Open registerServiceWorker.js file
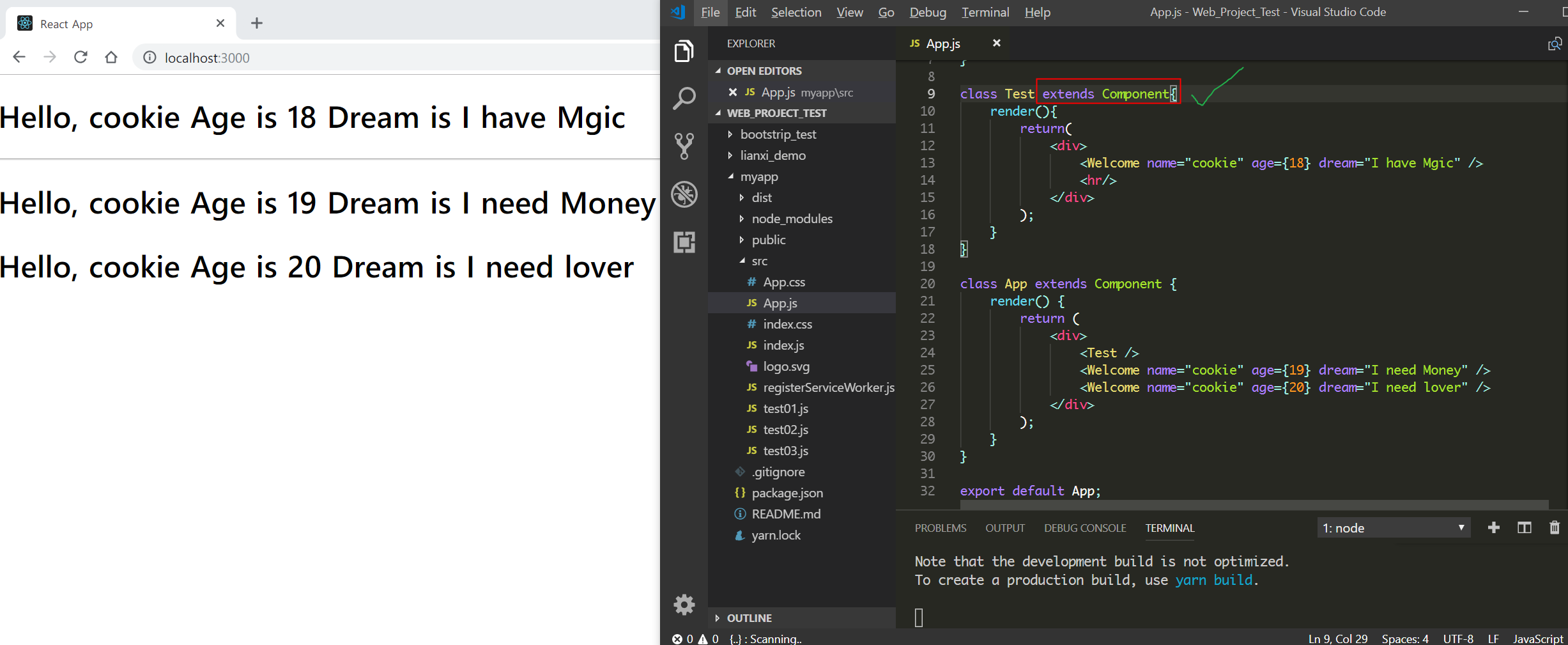 [x=802, y=387]
